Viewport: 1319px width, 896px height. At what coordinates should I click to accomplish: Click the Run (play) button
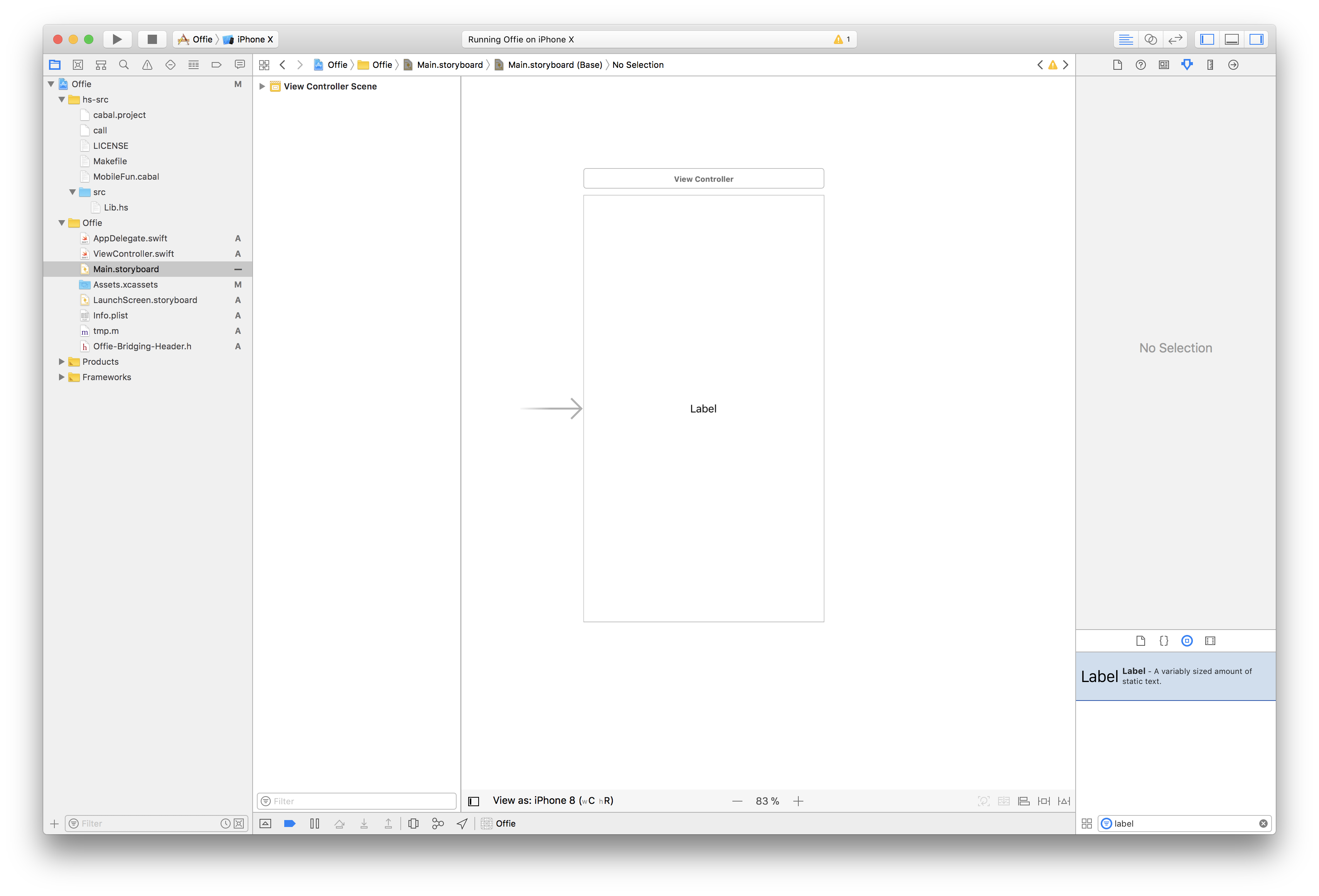coord(117,39)
